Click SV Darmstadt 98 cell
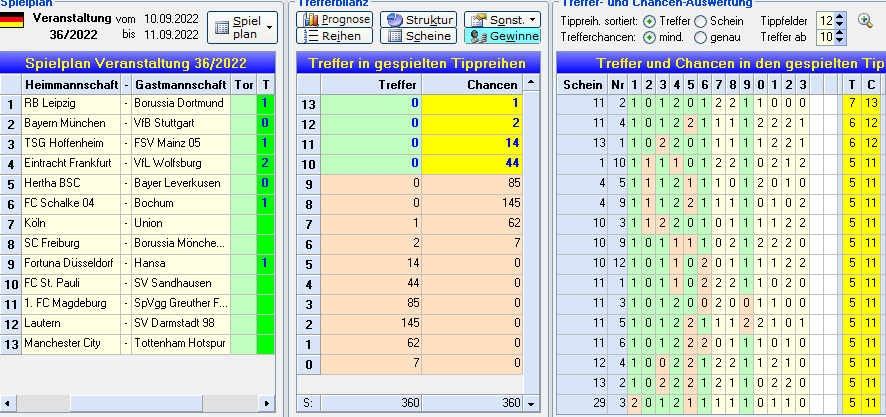 [181, 324]
